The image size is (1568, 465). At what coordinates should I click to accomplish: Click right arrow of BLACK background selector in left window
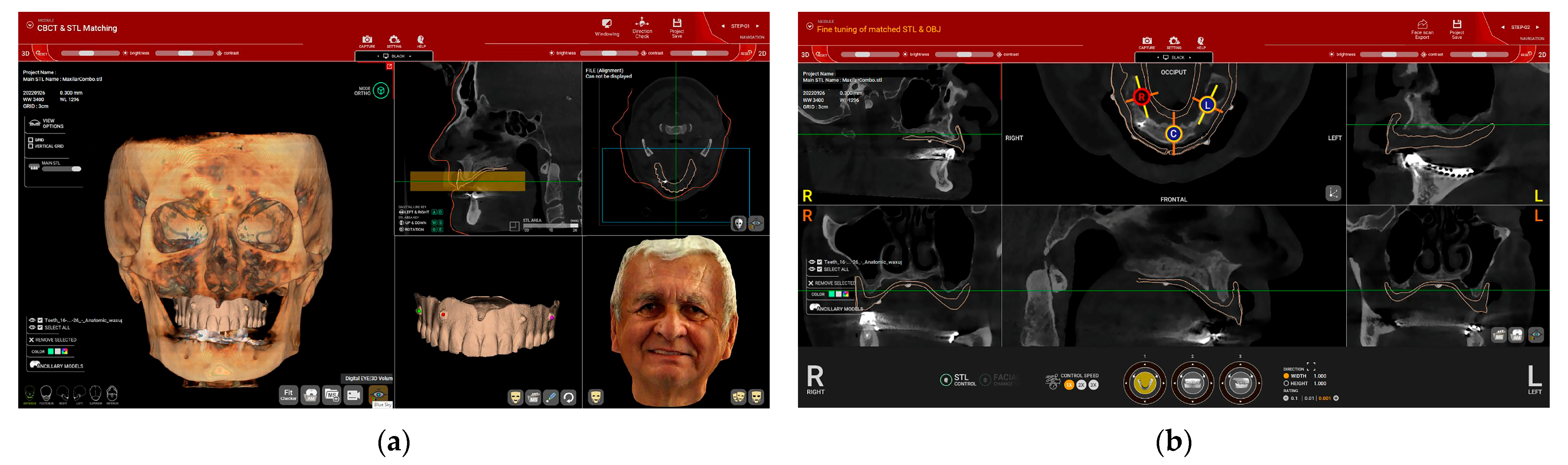(410, 56)
